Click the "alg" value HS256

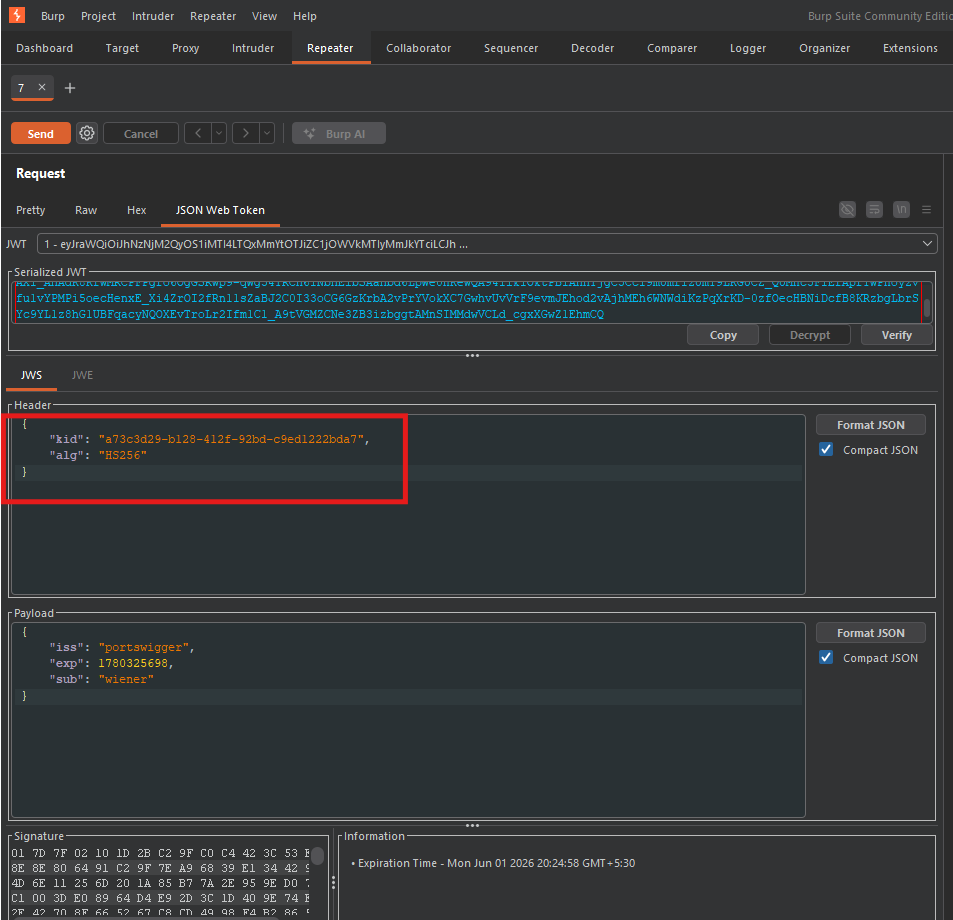point(122,455)
